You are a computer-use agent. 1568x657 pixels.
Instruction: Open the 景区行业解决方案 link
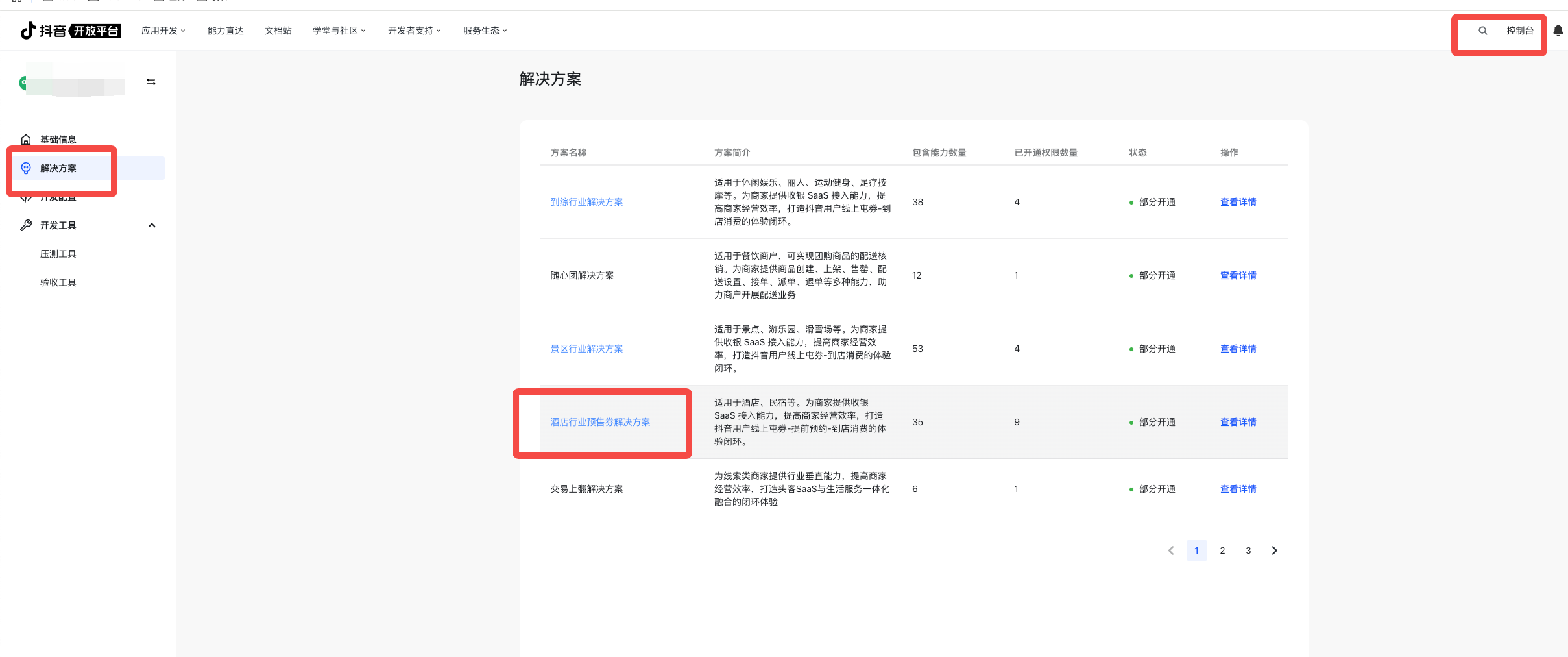(586, 349)
